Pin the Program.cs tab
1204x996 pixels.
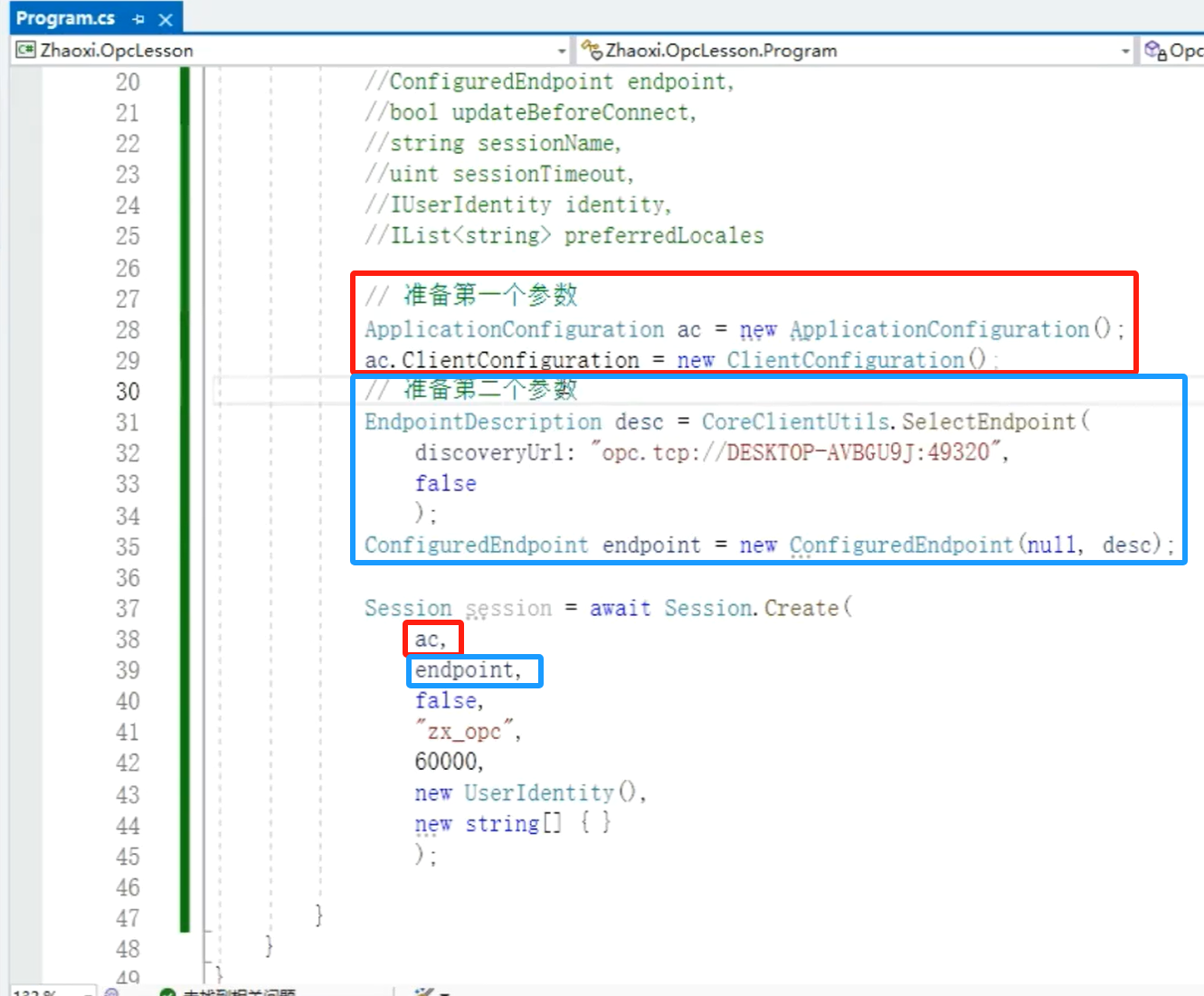(x=138, y=19)
